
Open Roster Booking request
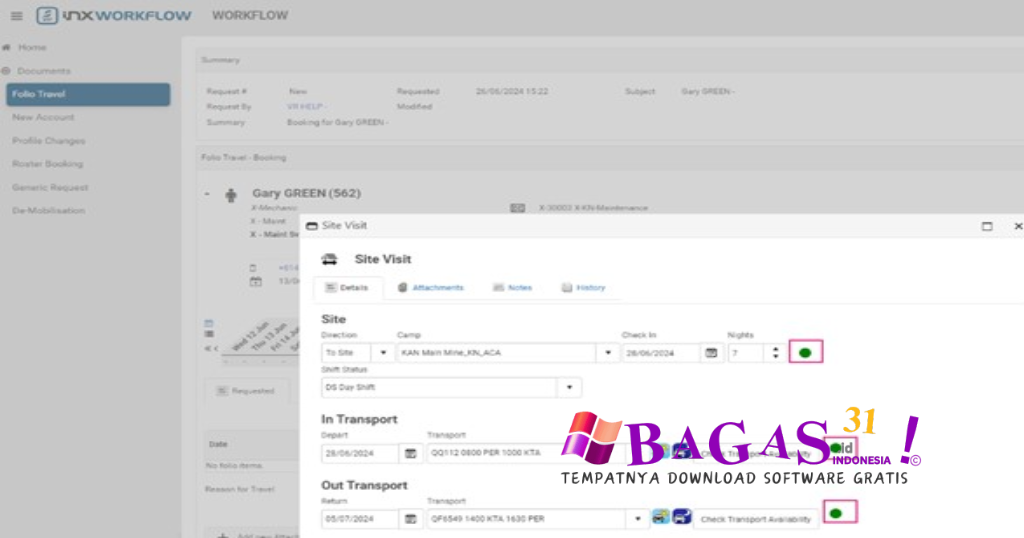(x=47, y=164)
